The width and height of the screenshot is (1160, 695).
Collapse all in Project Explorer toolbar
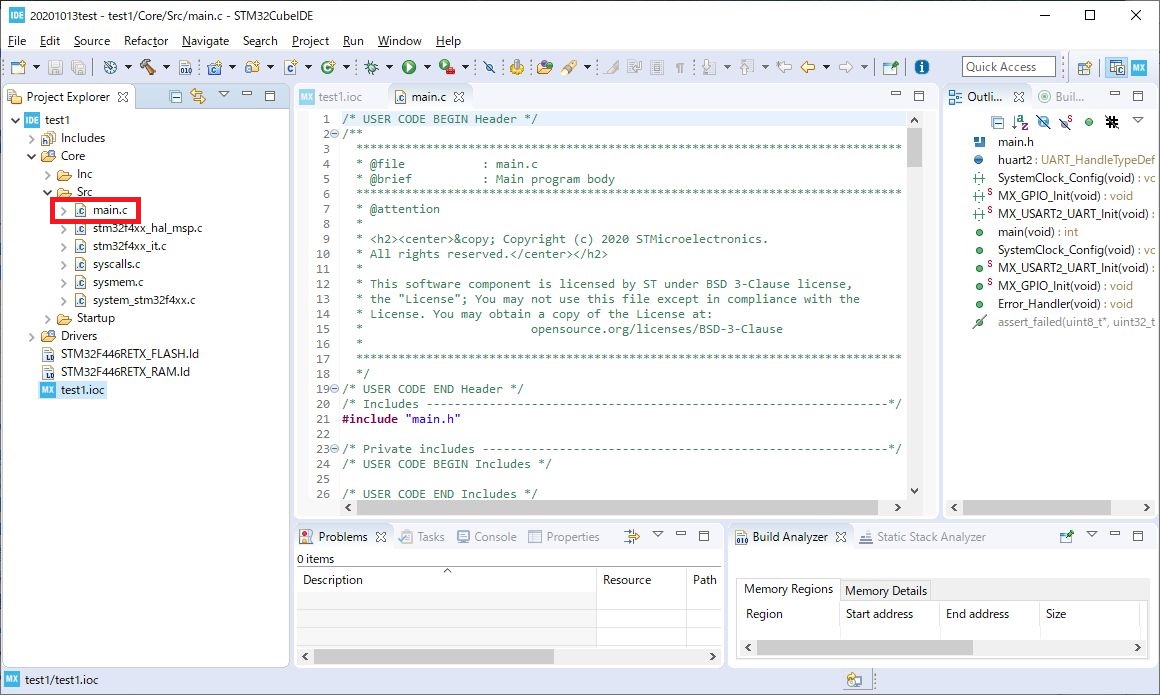click(x=176, y=96)
